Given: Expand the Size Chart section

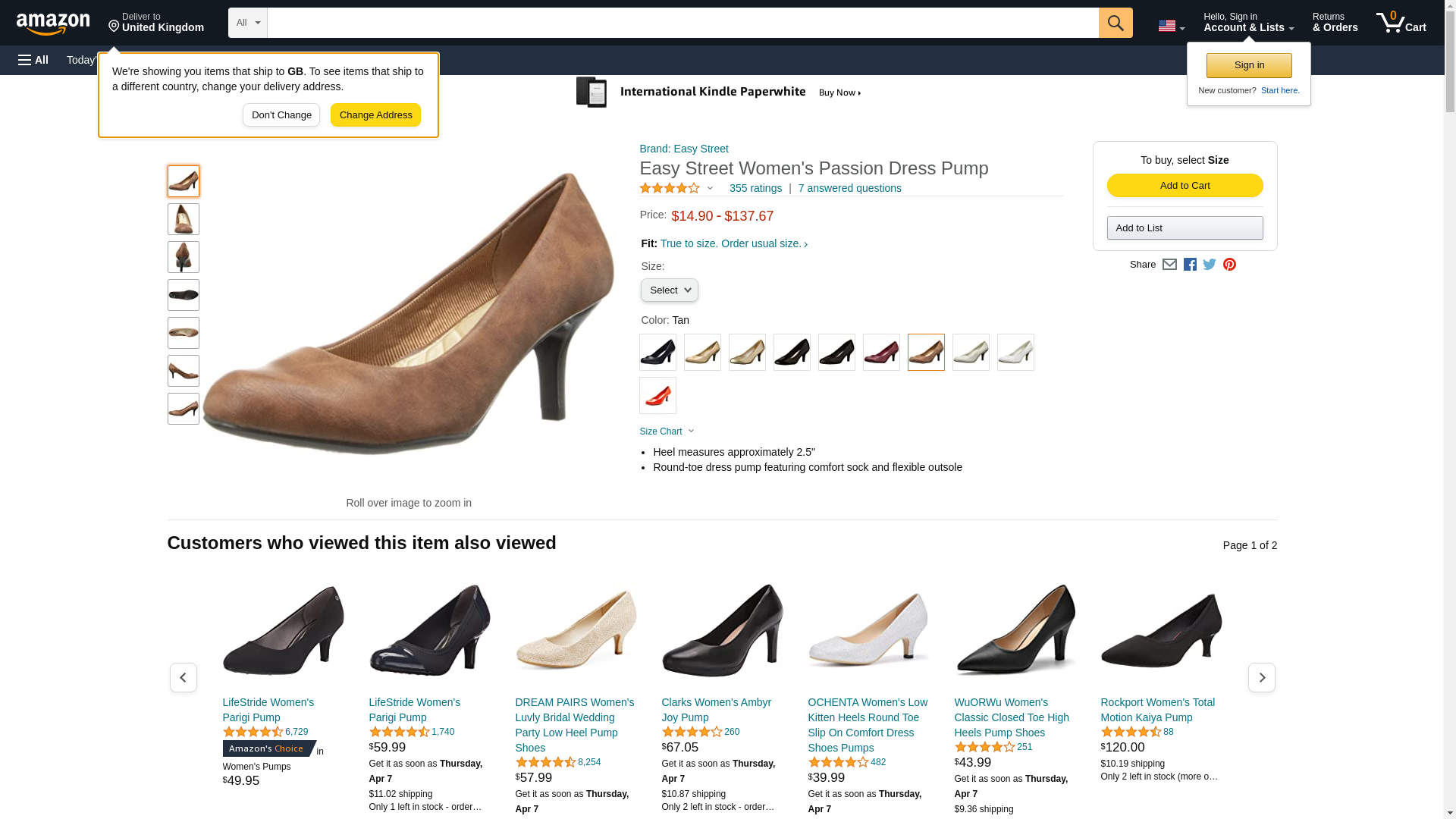Looking at the screenshot, I should (666, 431).
